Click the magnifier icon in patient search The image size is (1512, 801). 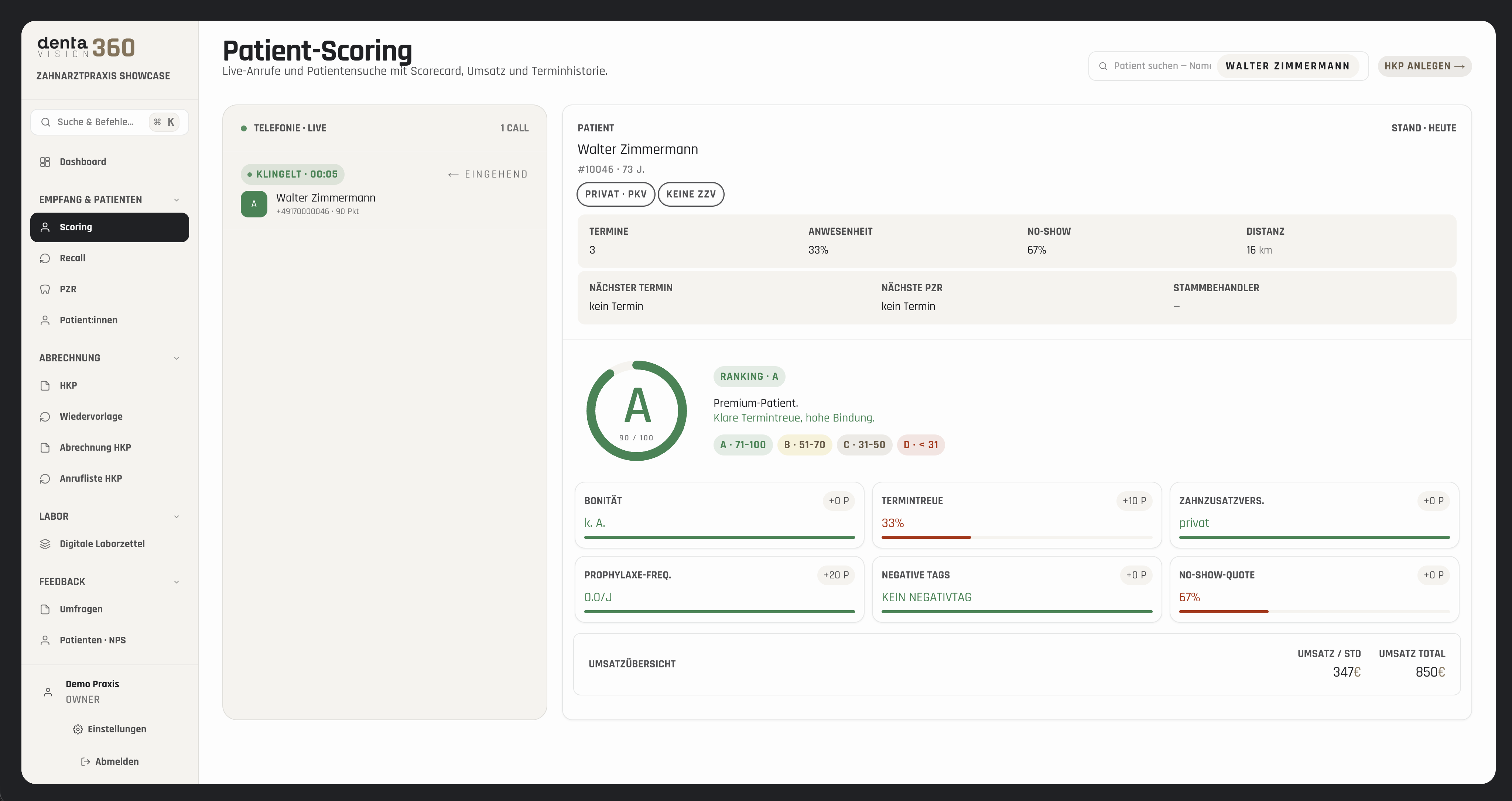click(x=1103, y=66)
